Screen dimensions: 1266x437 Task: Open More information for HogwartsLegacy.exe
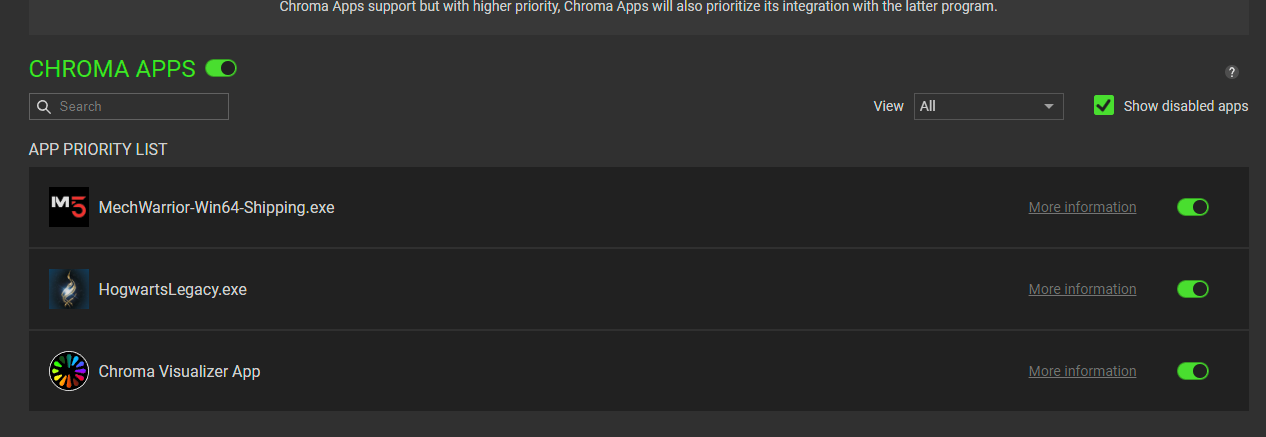(1082, 289)
